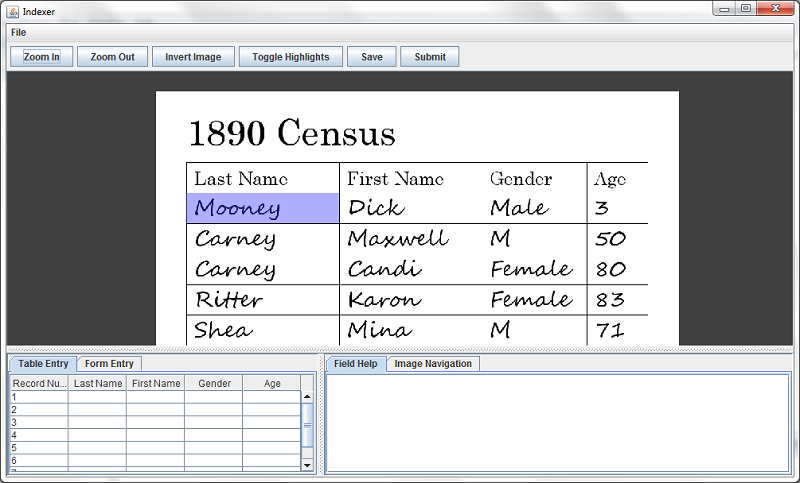This screenshot has width=800, height=483.
Task: Select First Name cell in record 6
Action: click(156, 461)
